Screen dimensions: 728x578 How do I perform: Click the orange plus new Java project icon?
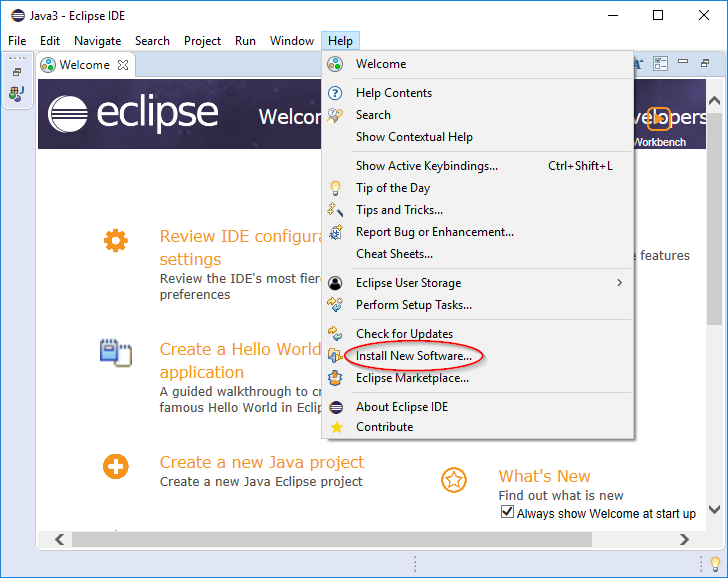(x=116, y=466)
